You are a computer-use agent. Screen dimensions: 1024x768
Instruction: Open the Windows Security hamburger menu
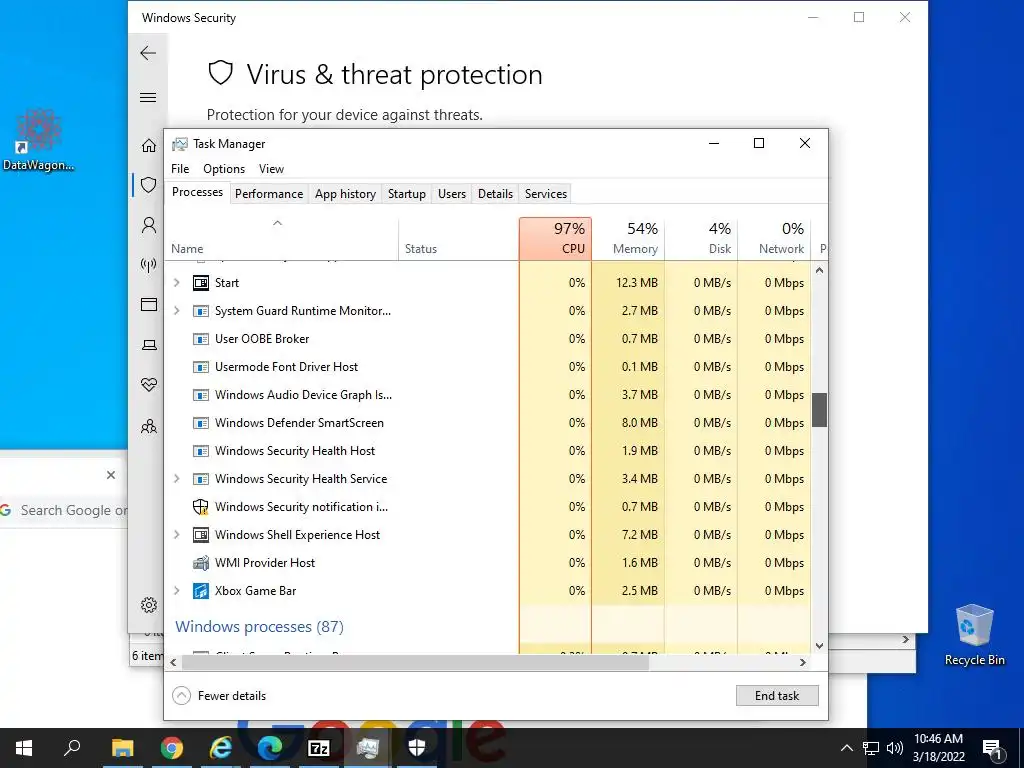(x=148, y=97)
